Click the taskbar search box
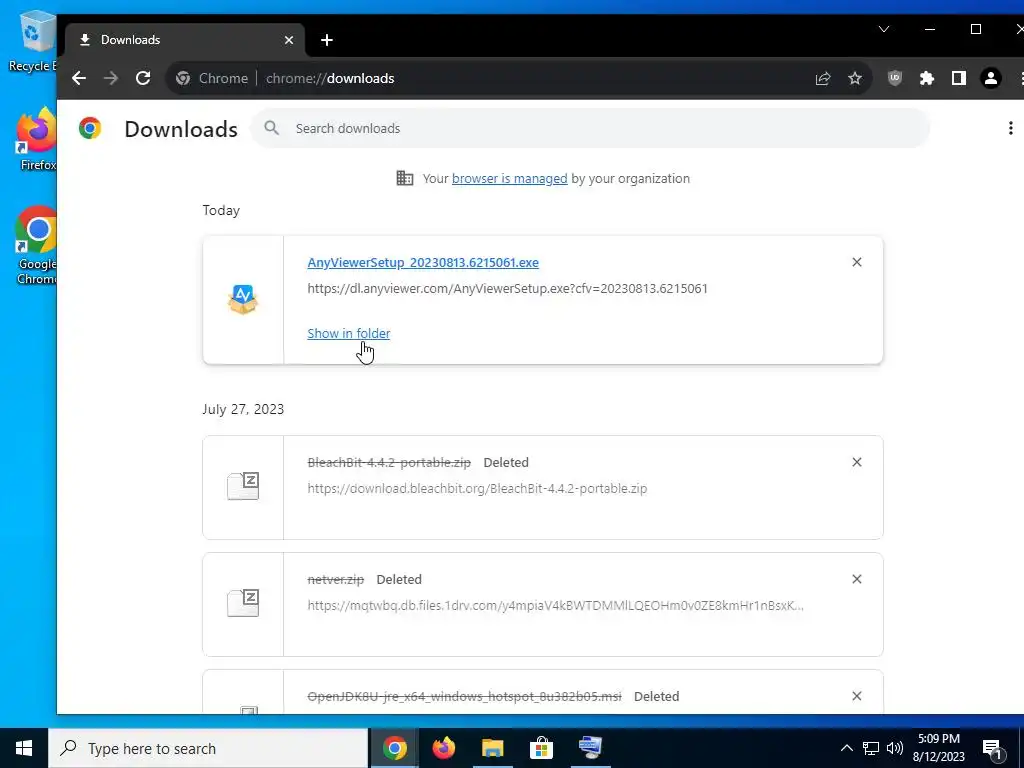The image size is (1024, 768). (x=208, y=748)
